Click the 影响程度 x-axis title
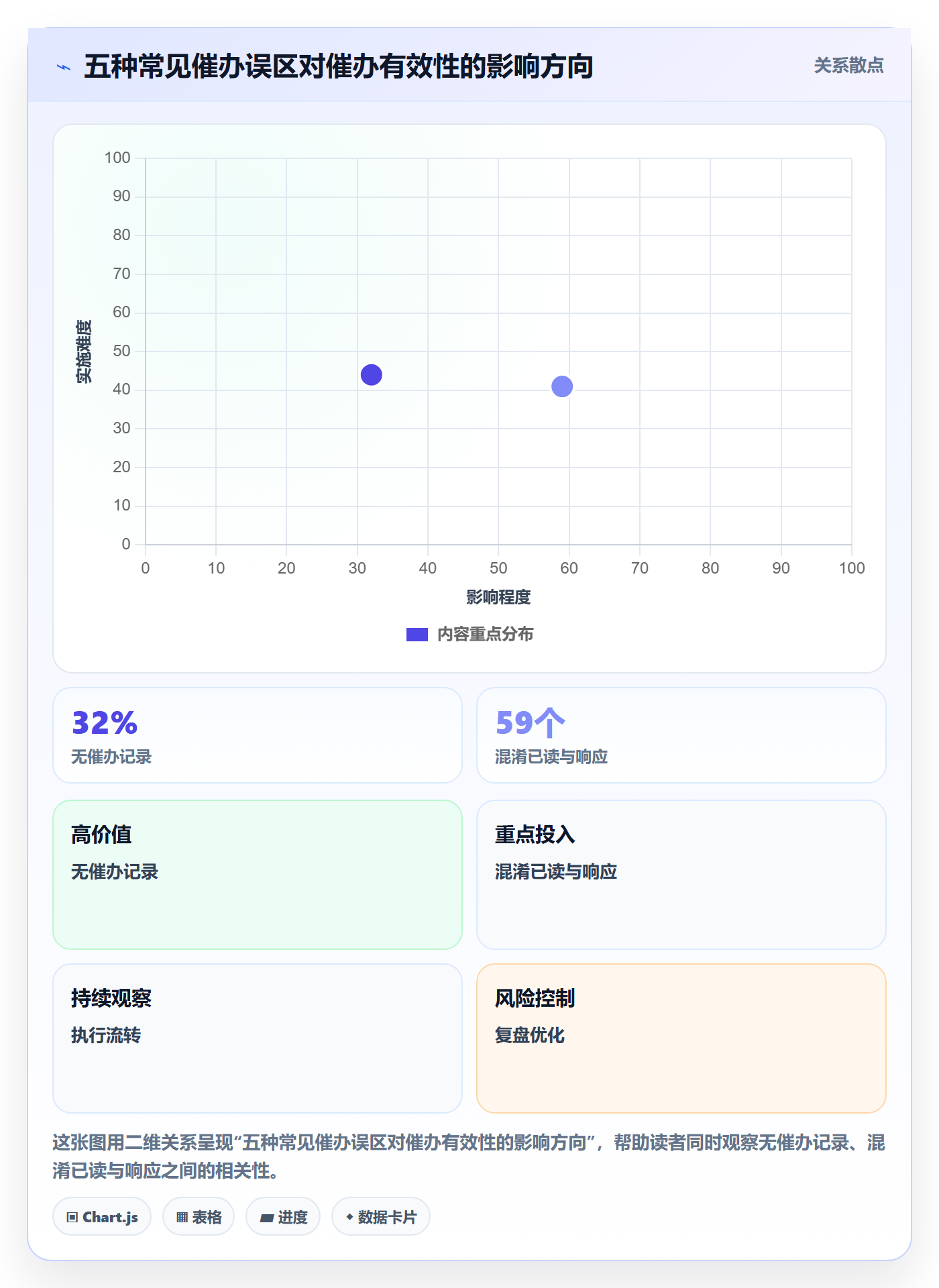This screenshot has height=1288, width=939. 498,597
